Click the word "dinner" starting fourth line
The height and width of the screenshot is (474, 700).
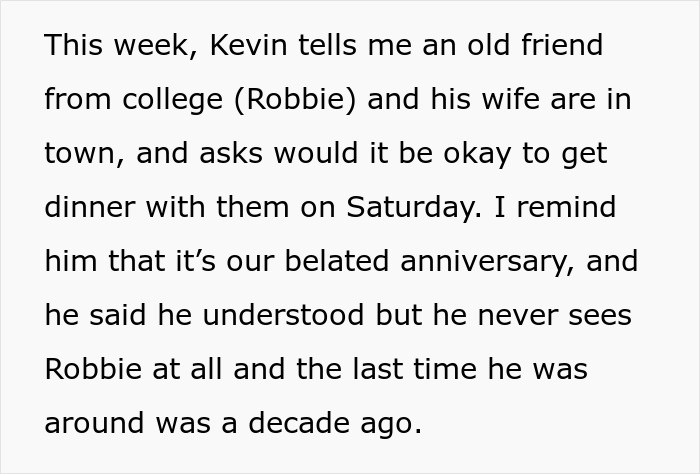(90, 207)
